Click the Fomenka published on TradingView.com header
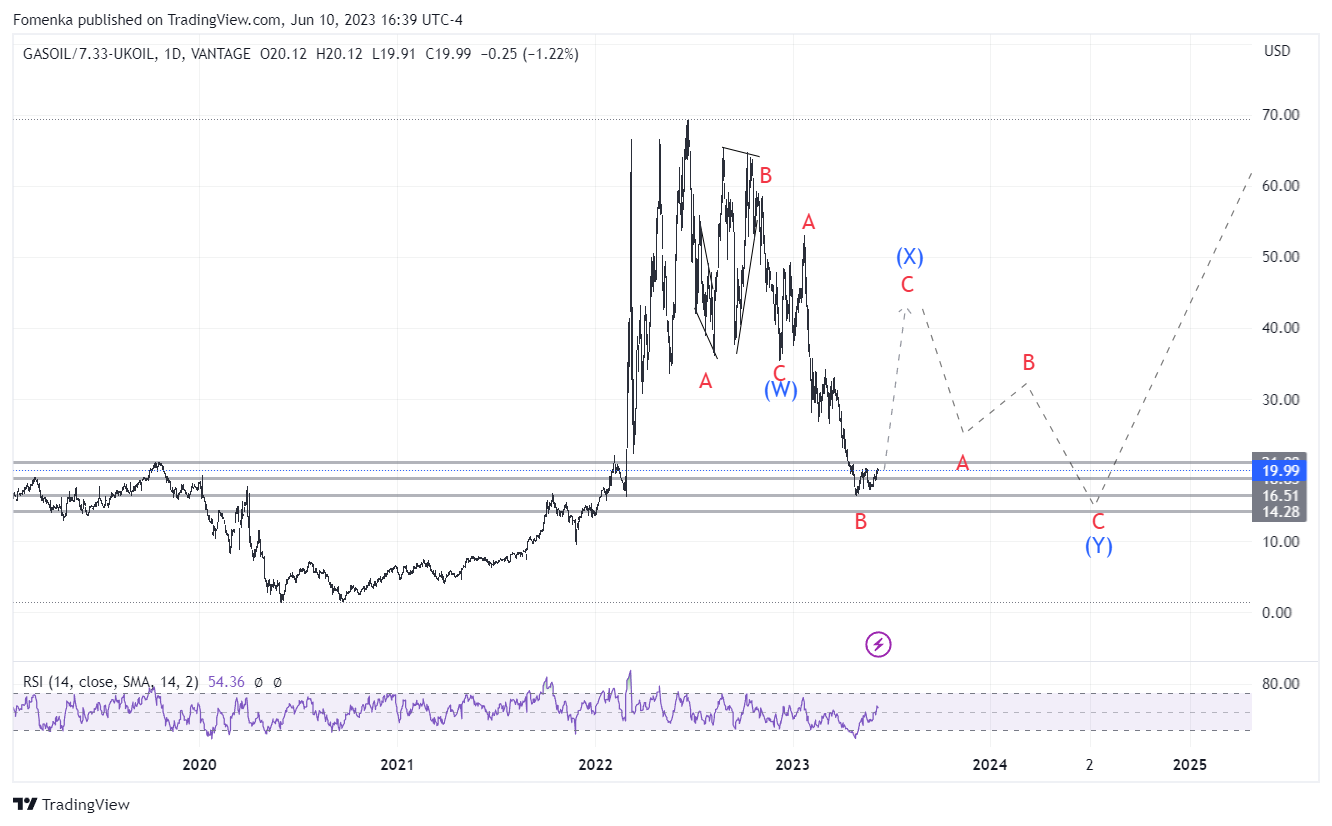Screen dimensions: 1332x826 tap(238, 20)
